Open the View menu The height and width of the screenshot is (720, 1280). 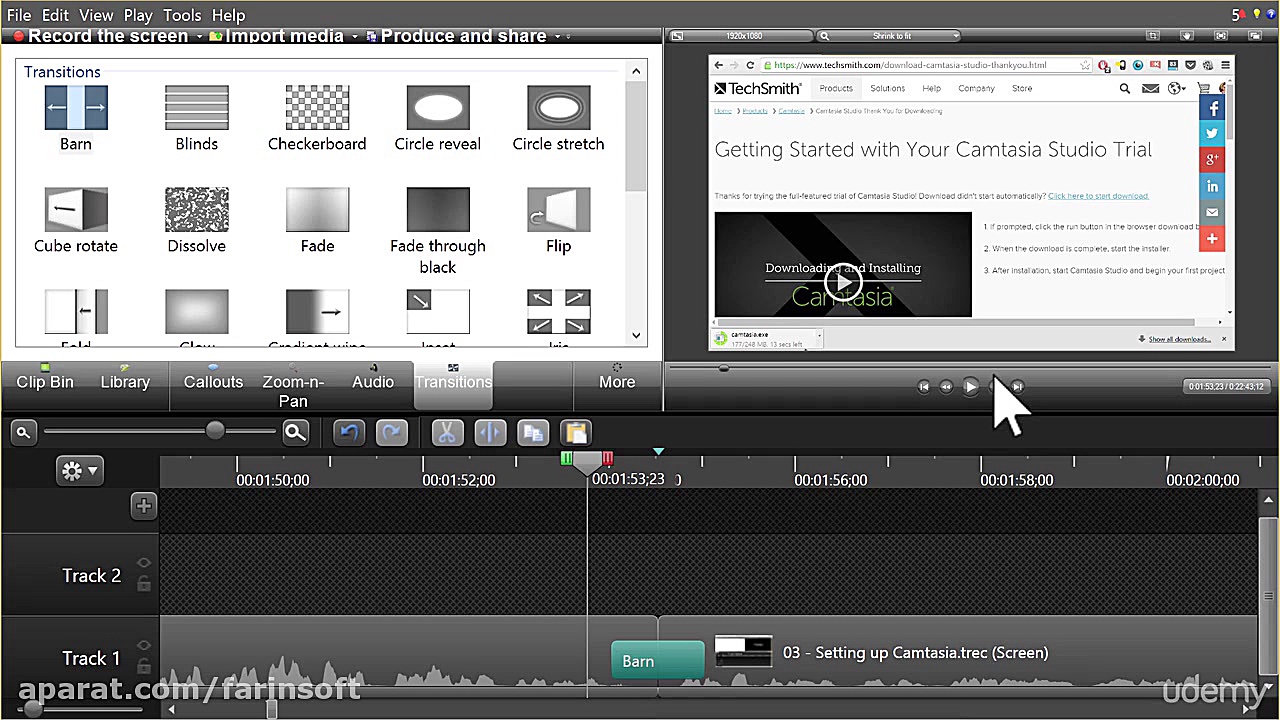pos(96,15)
